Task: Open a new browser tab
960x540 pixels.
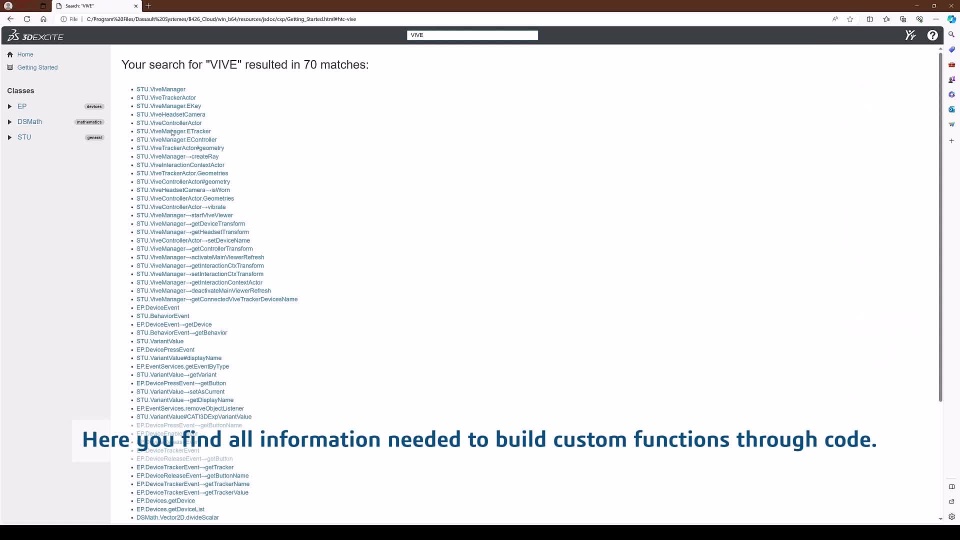Action: (x=148, y=6)
